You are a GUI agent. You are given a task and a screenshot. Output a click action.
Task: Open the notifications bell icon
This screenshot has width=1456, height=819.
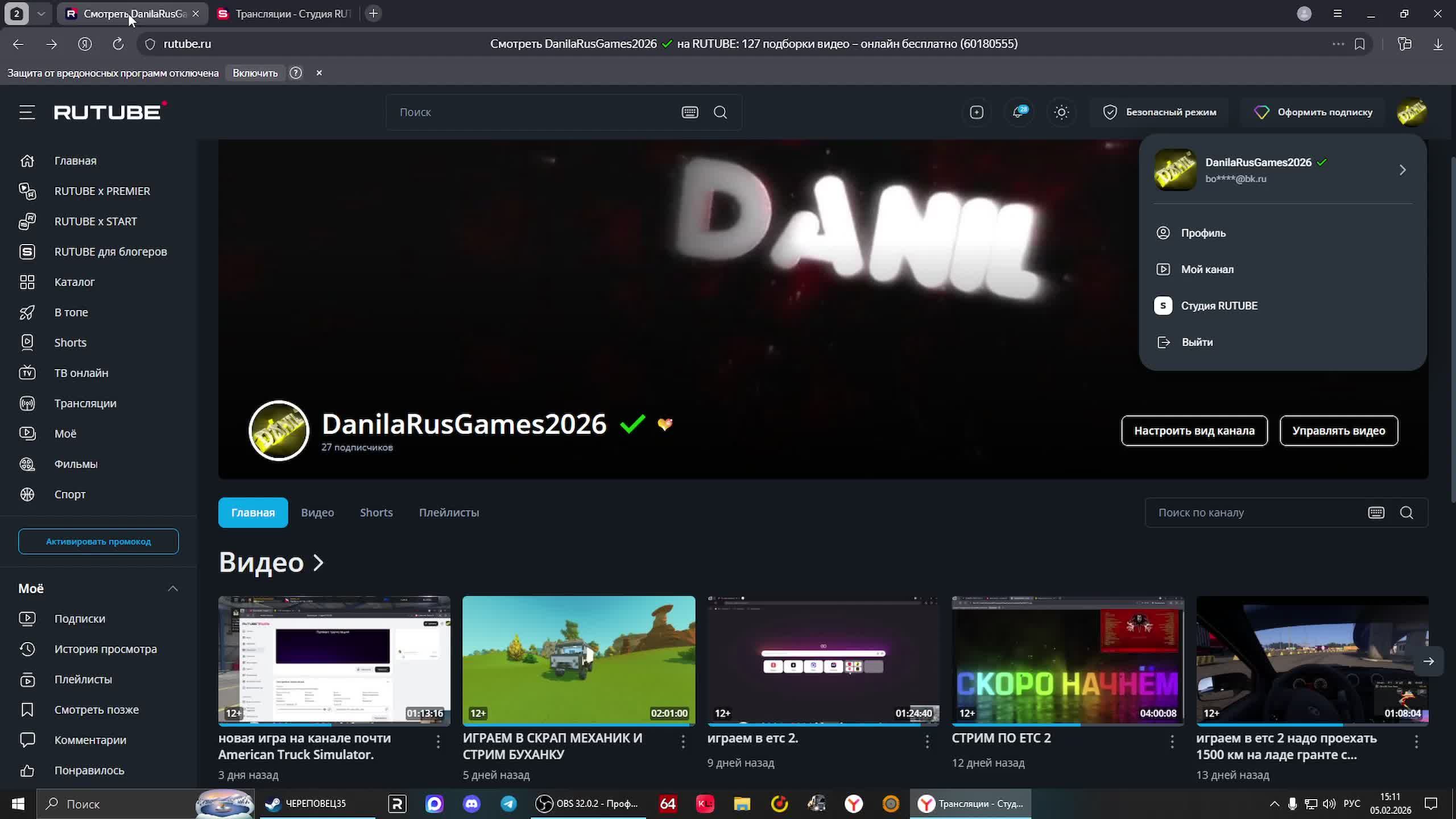[1019, 112]
